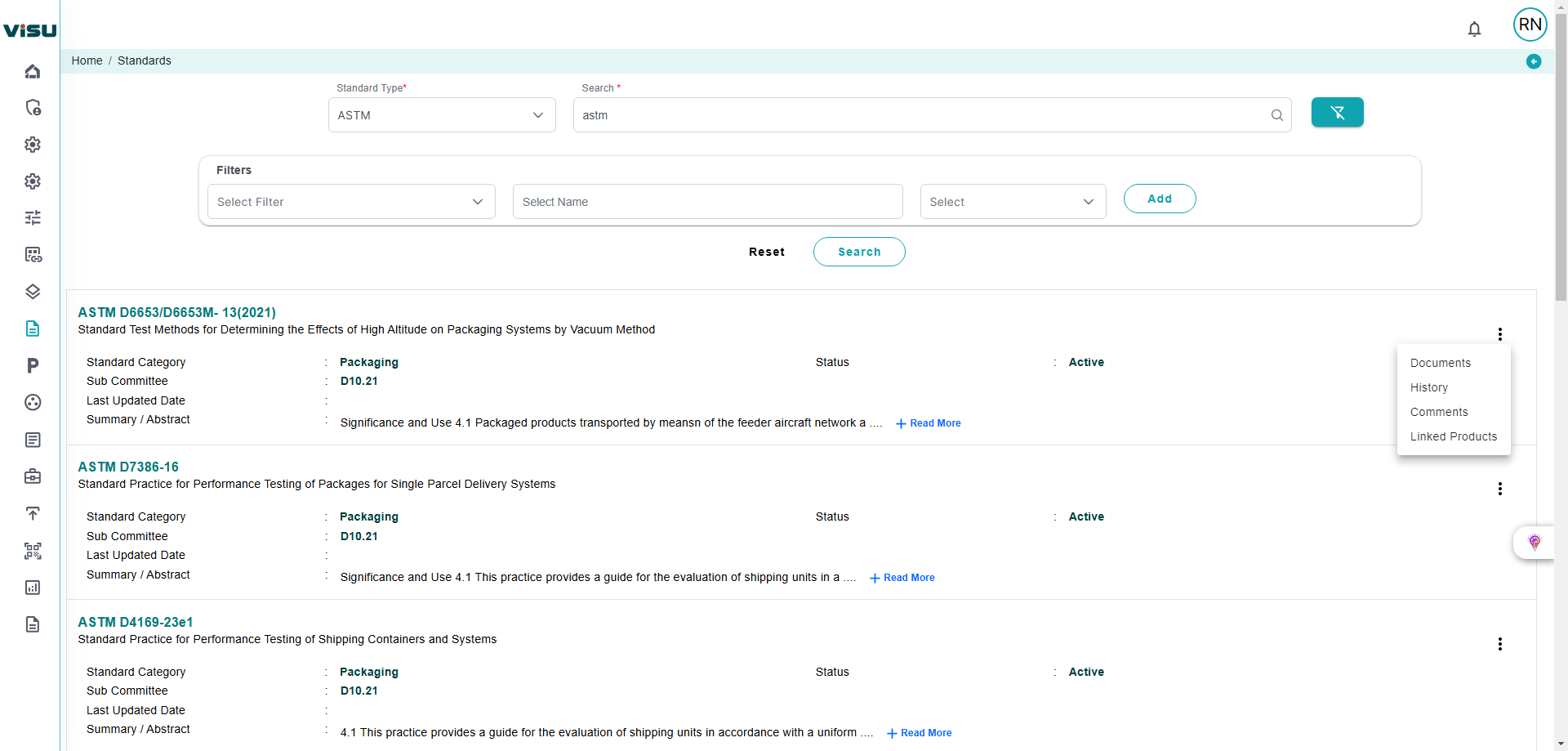Collapse panel using teal arrow in breadcrumb
The height and width of the screenshot is (751, 1568).
pos(1533,61)
